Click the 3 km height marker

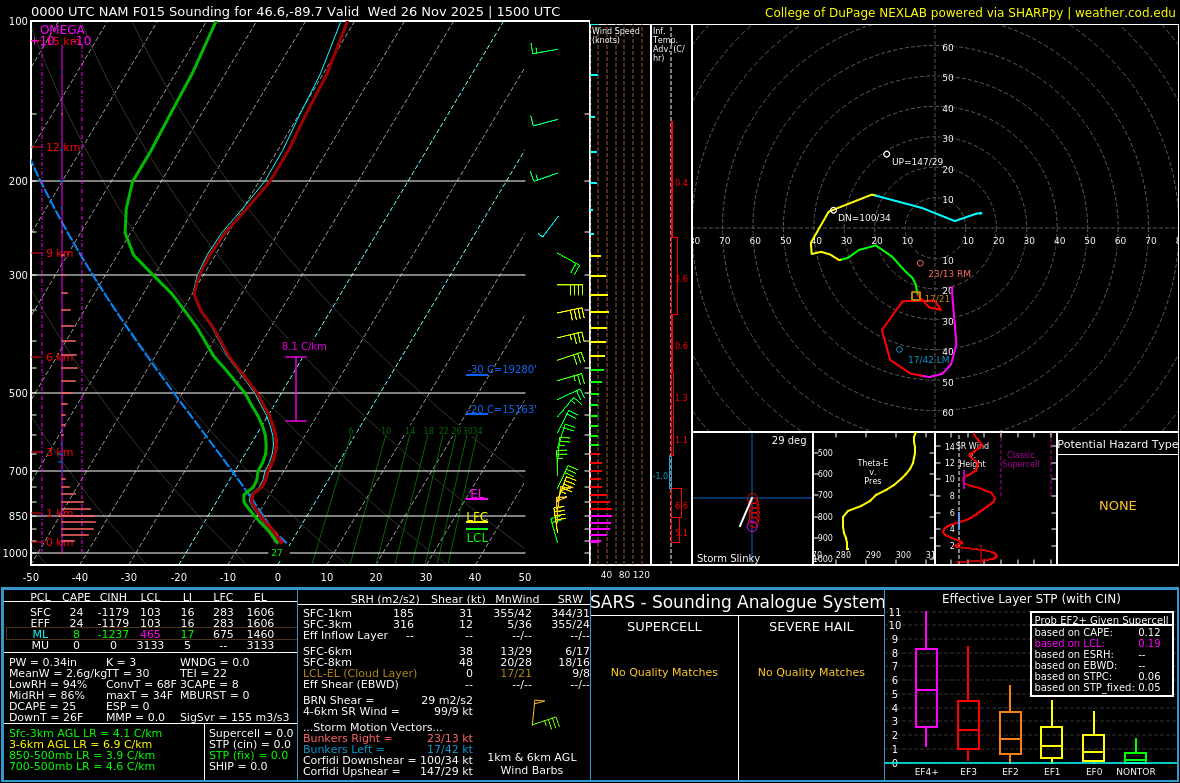[x=59, y=452]
